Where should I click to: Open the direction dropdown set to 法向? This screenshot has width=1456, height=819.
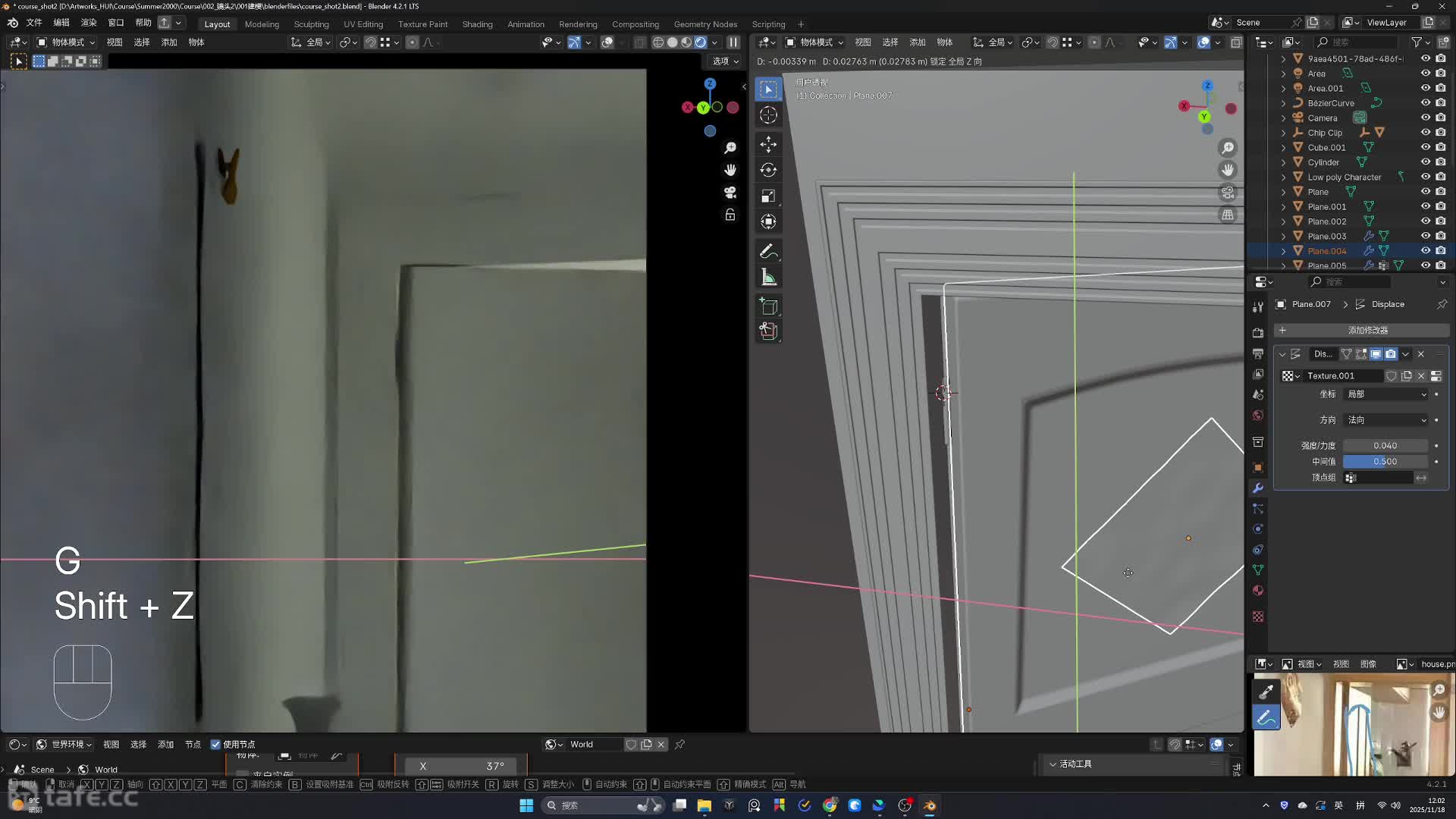pos(1386,420)
